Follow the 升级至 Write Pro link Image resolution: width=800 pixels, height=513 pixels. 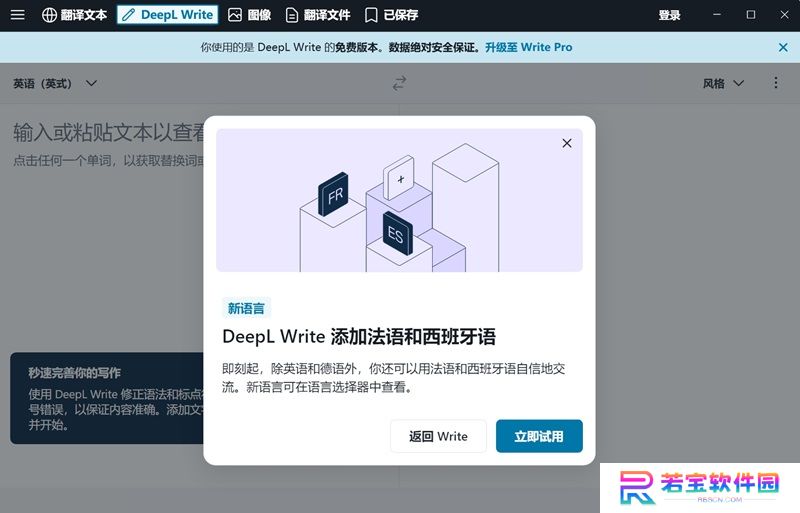tap(529, 47)
